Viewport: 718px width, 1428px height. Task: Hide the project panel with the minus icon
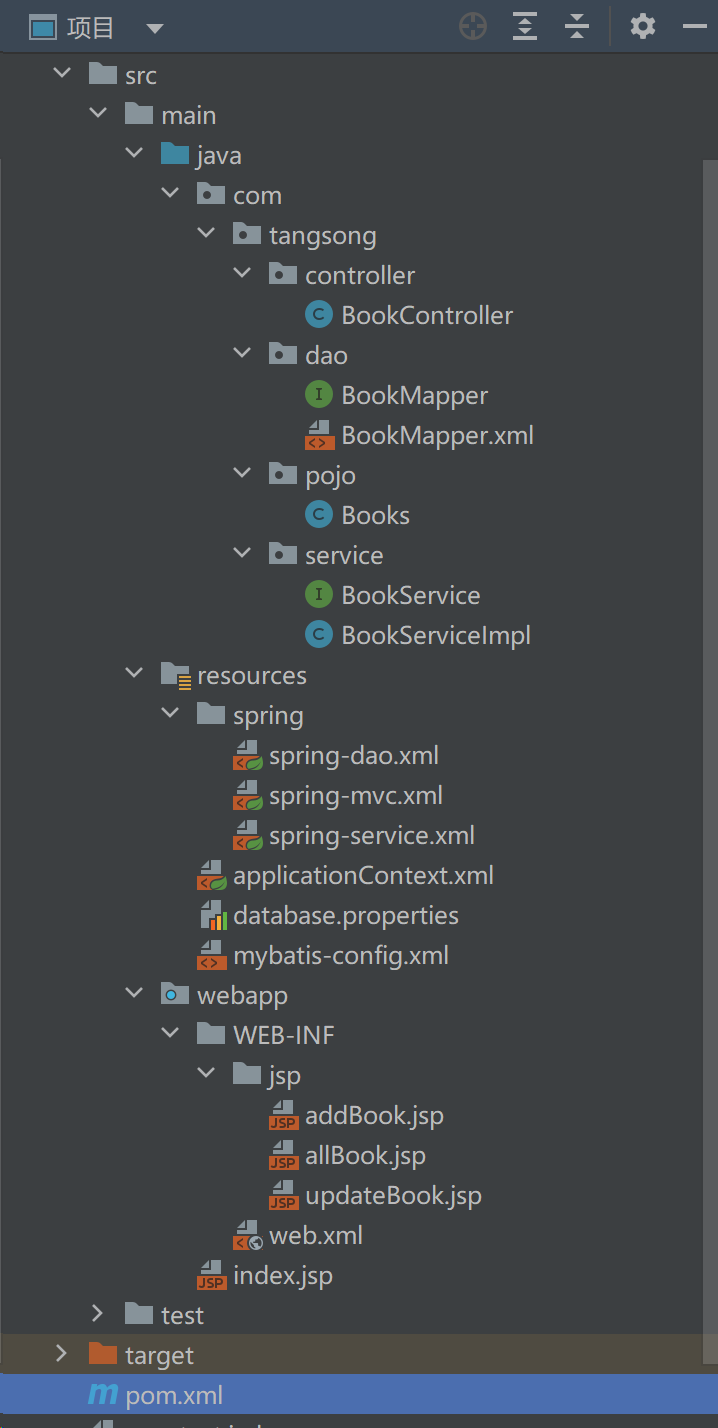[695, 26]
